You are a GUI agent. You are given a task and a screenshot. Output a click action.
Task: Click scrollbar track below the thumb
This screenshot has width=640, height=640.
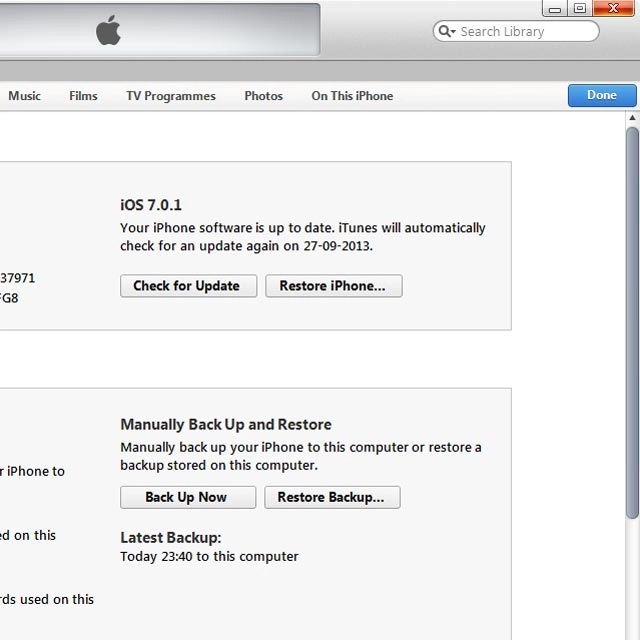[632, 580]
